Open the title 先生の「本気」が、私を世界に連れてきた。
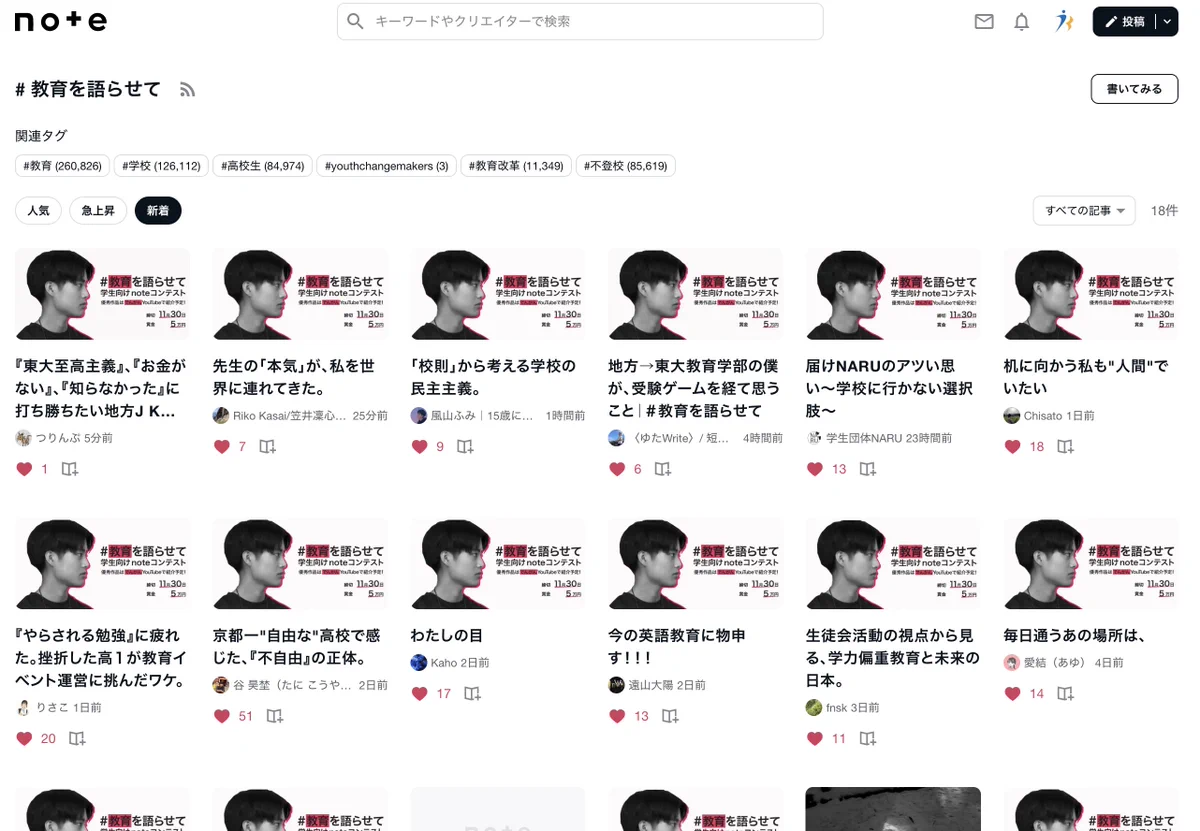 [x=294, y=377]
